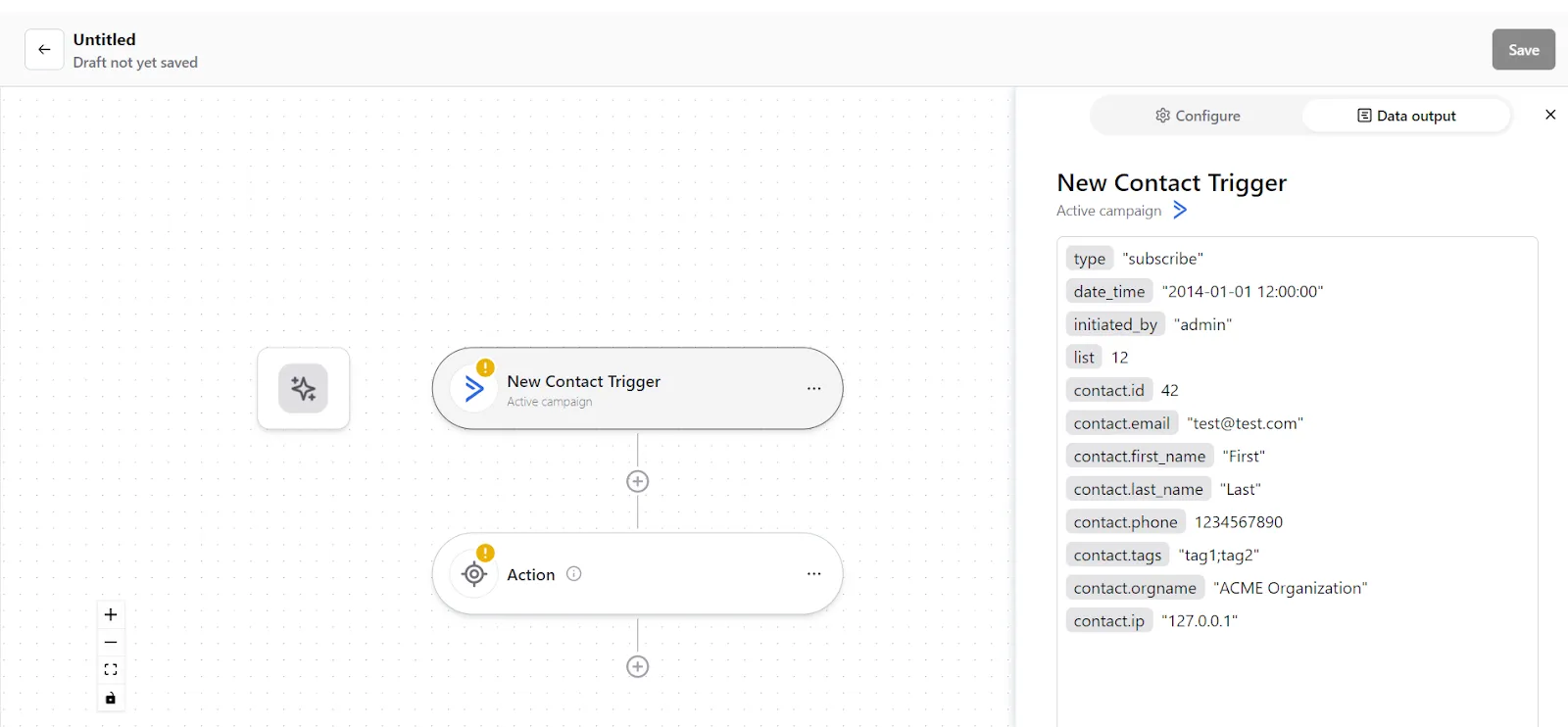The height and width of the screenshot is (727, 1568).
Task: Add a step below the Action node
Action: [x=637, y=666]
